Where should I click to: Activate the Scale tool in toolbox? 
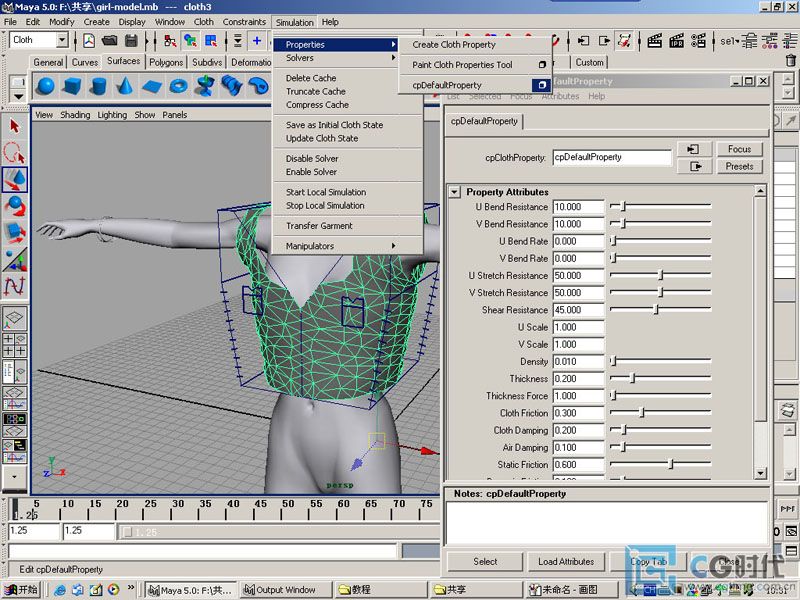[x=14, y=232]
